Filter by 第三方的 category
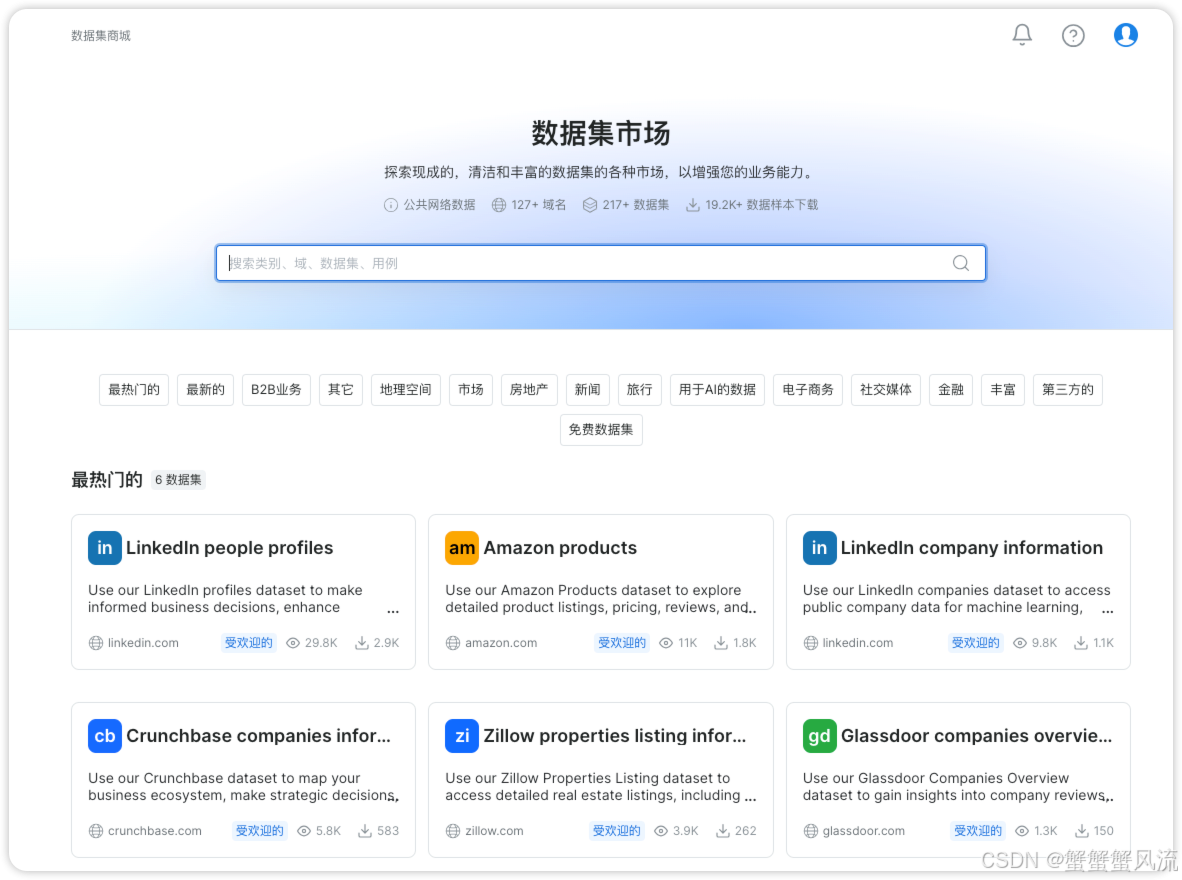This screenshot has height=880, width=1182. pyautogui.click(x=1067, y=390)
